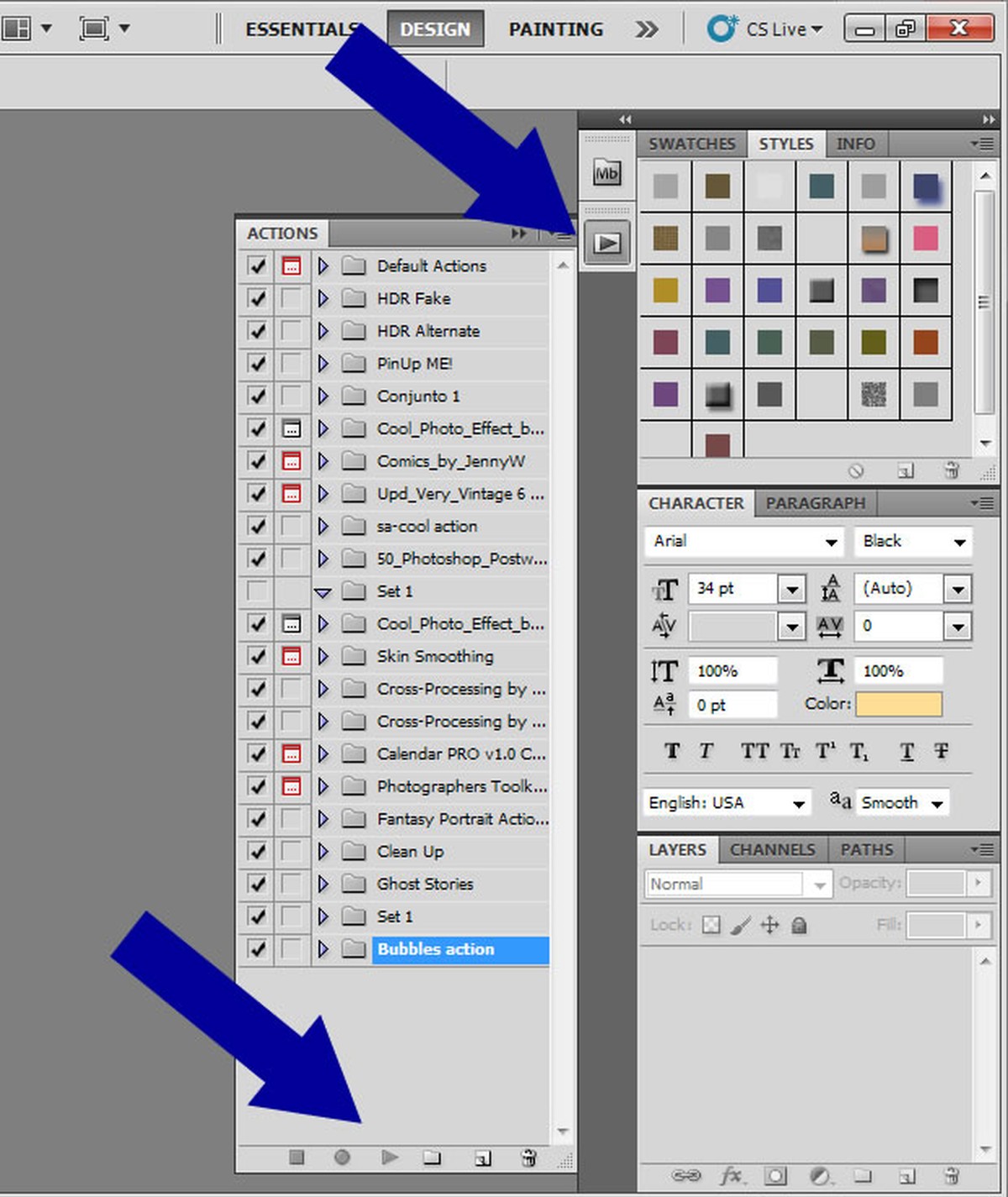Activate the PAINTING workspace

point(555,29)
